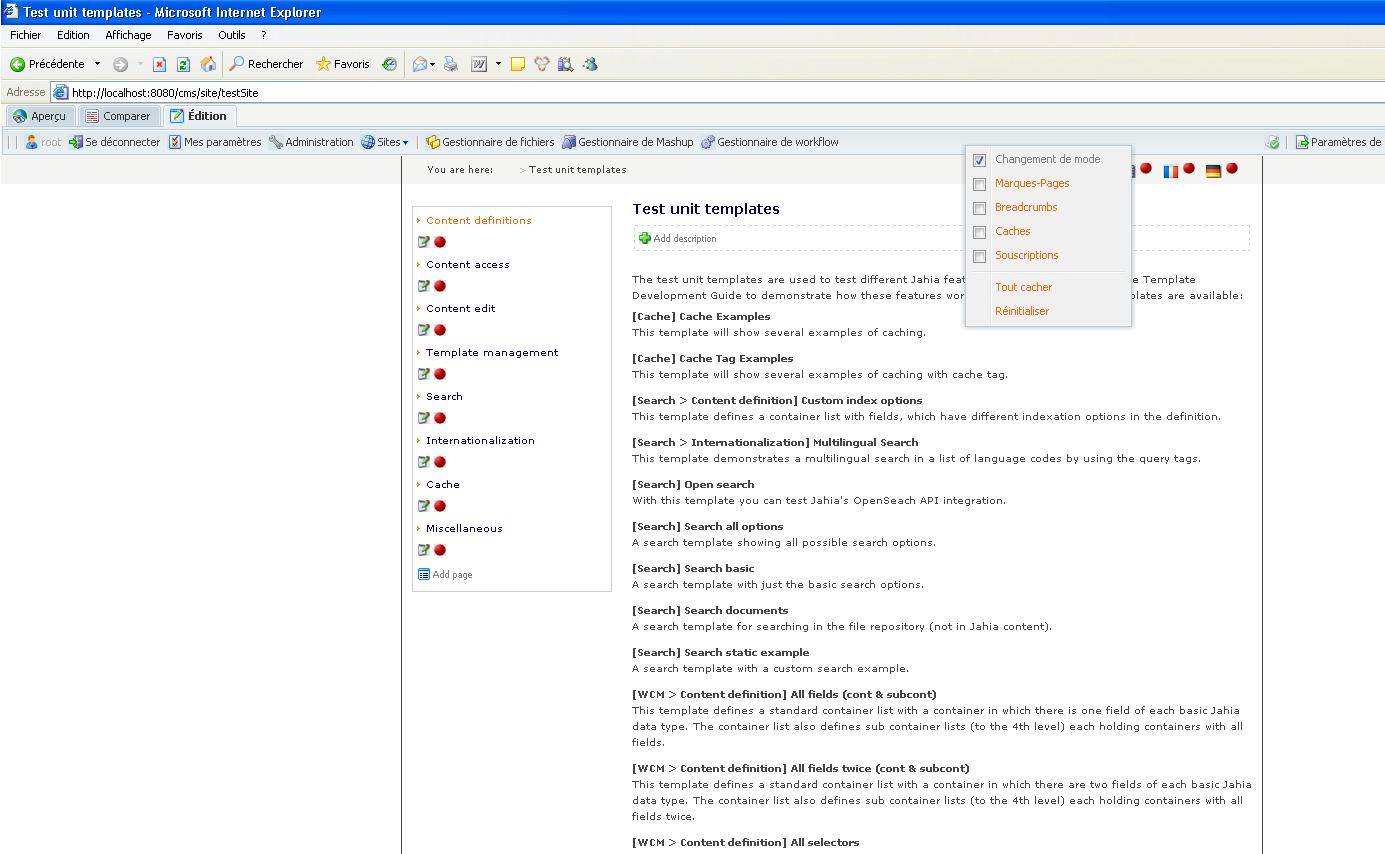Click the IE Forward arrow icon
This screenshot has width=1385, height=854.
pos(120,64)
